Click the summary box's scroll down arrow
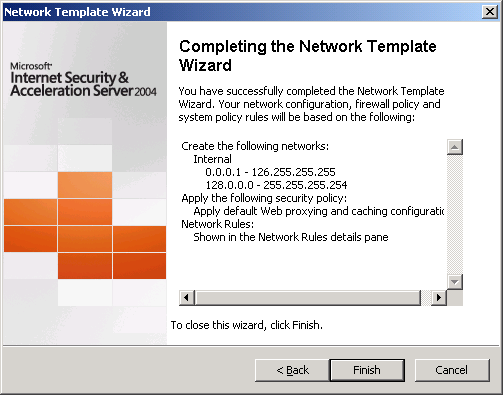The height and width of the screenshot is (395, 503). (x=455, y=282)
